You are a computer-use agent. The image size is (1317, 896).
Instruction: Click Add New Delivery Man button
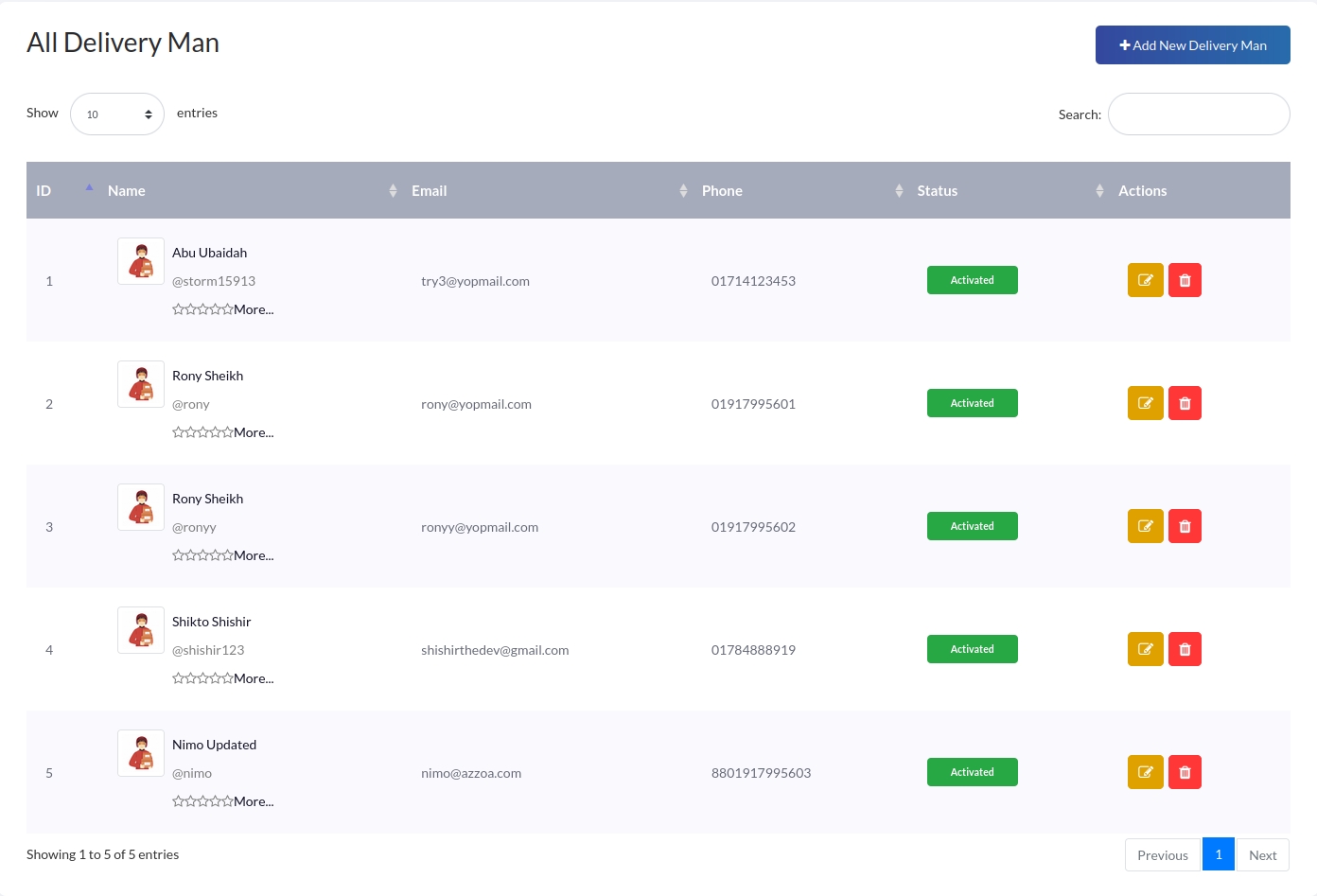[1192, 45]
